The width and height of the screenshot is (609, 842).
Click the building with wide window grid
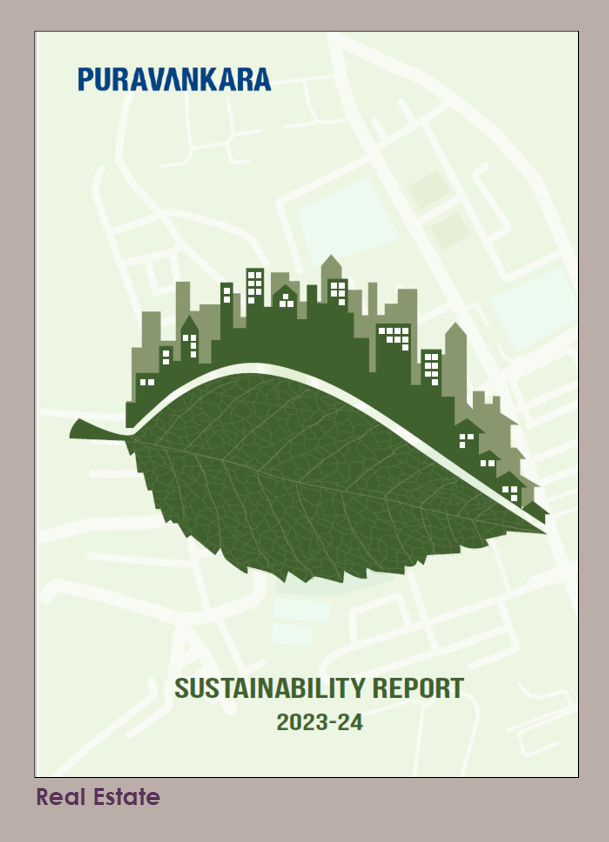[x=393, y=337]
